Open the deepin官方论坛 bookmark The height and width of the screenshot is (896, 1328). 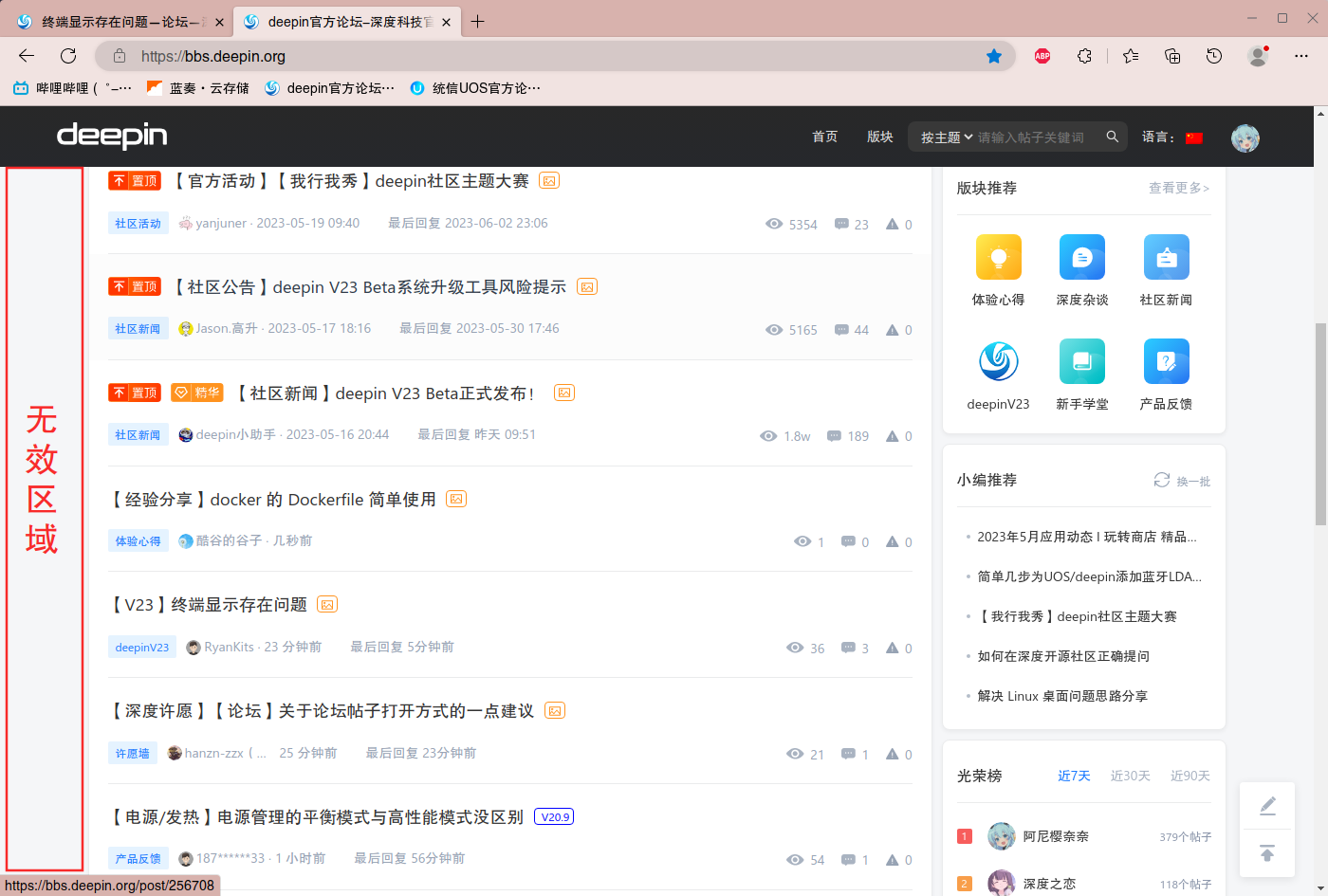click(x=329, y=88)
